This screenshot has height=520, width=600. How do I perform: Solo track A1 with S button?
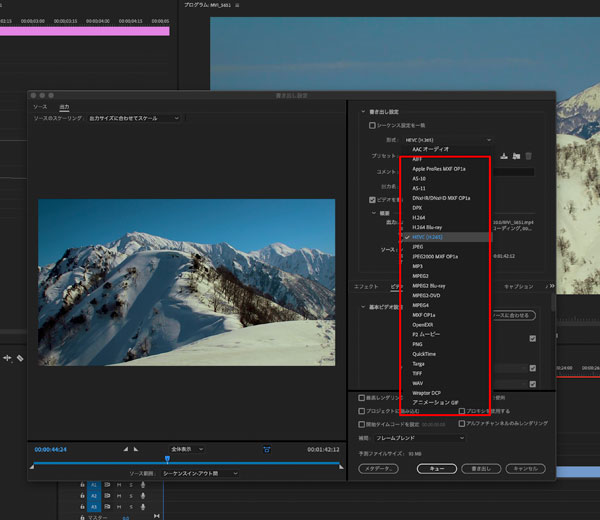(131, 485)
